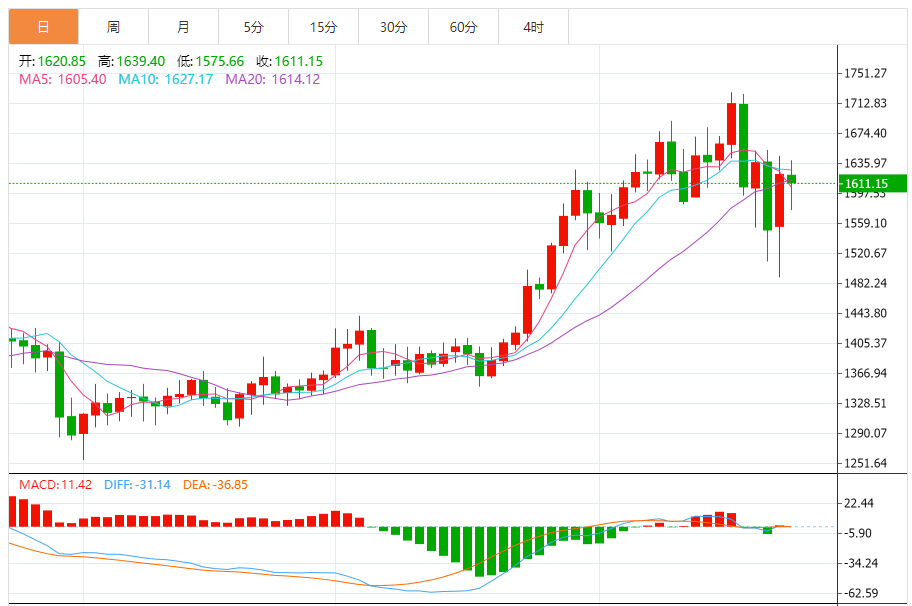
Task: Open the 60分 interval tab
Action: point(463,27)
